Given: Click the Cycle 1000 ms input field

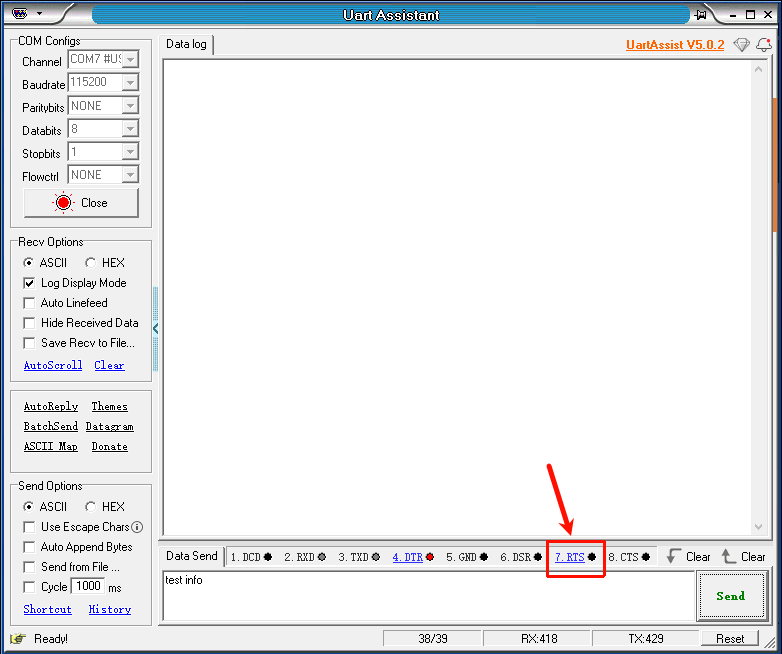Looking at the screenshot, I should click(x=88, y=586).
